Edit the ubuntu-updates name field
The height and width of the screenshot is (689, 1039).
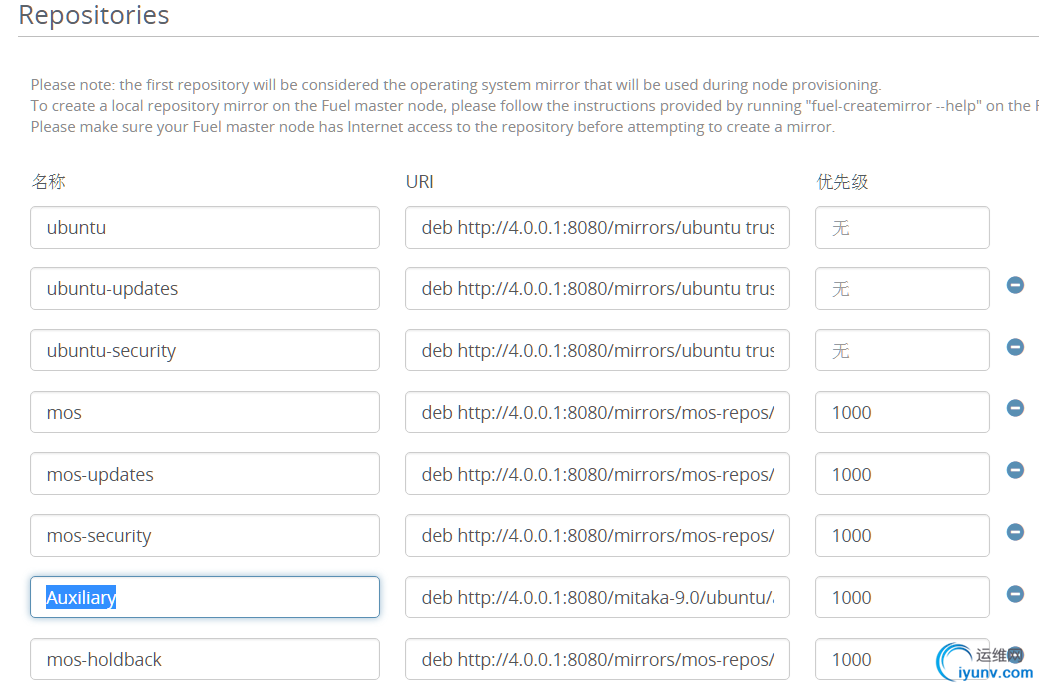(x=205, y=288)
